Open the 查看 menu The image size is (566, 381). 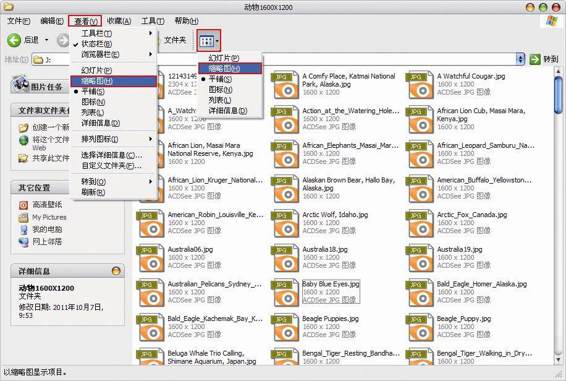(x=85, y=21)
